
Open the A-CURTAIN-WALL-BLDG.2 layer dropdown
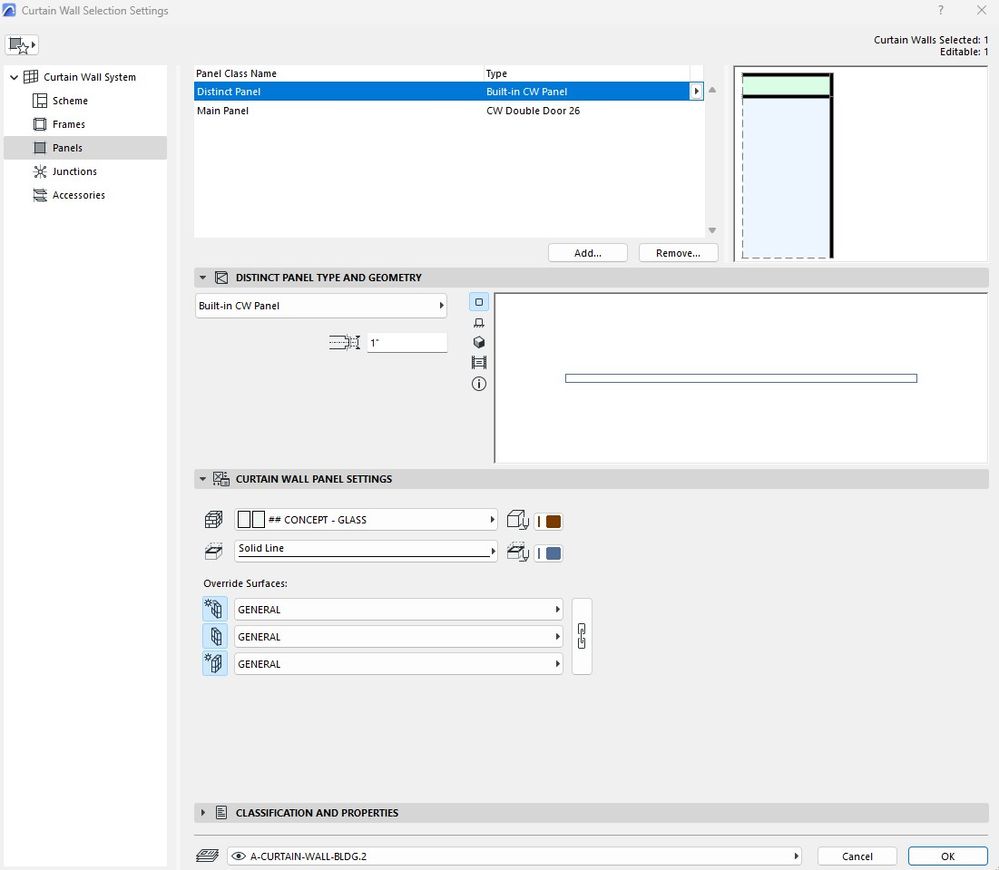[514, 857]
